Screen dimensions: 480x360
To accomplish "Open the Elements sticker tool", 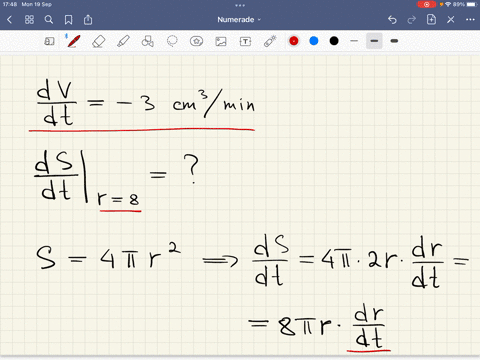I will coord(196,41).
